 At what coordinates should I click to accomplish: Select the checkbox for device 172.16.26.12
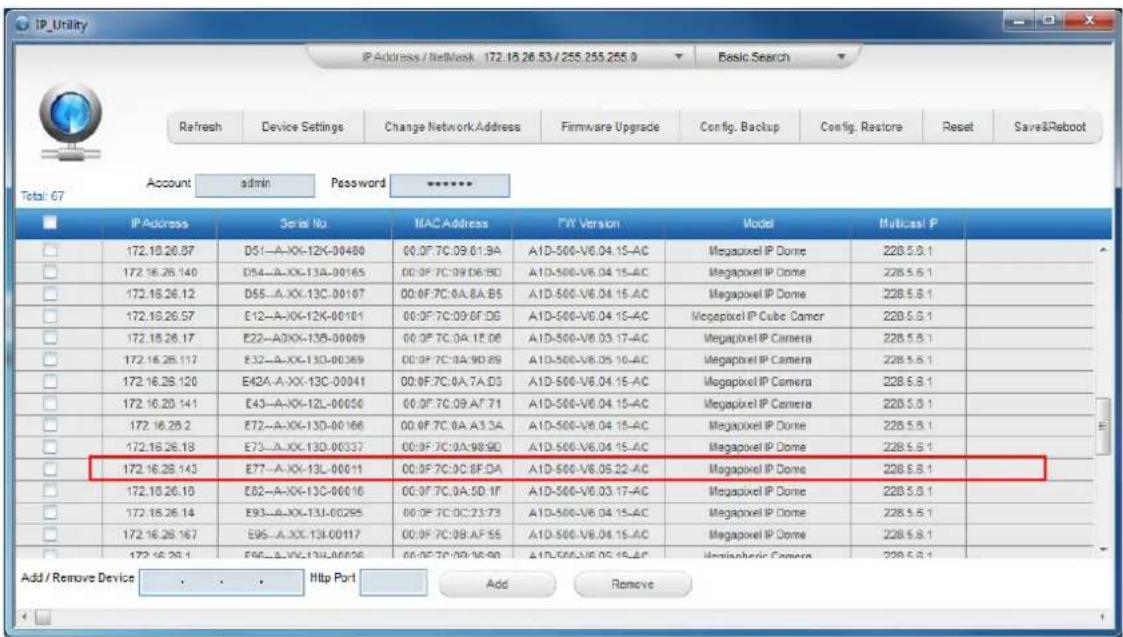(x=49, y=294)
